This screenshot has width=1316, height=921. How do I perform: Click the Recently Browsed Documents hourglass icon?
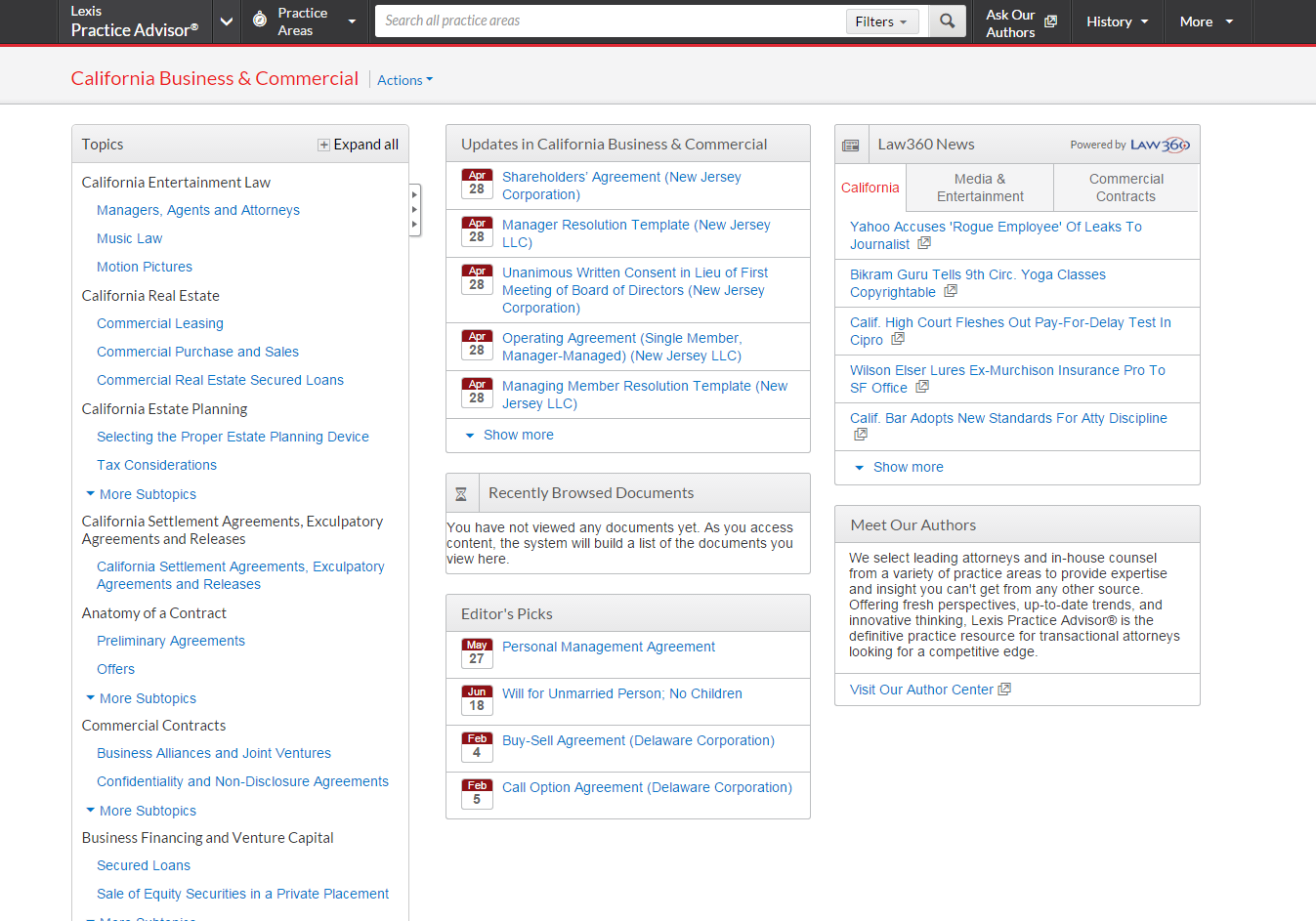click(461, 494)
